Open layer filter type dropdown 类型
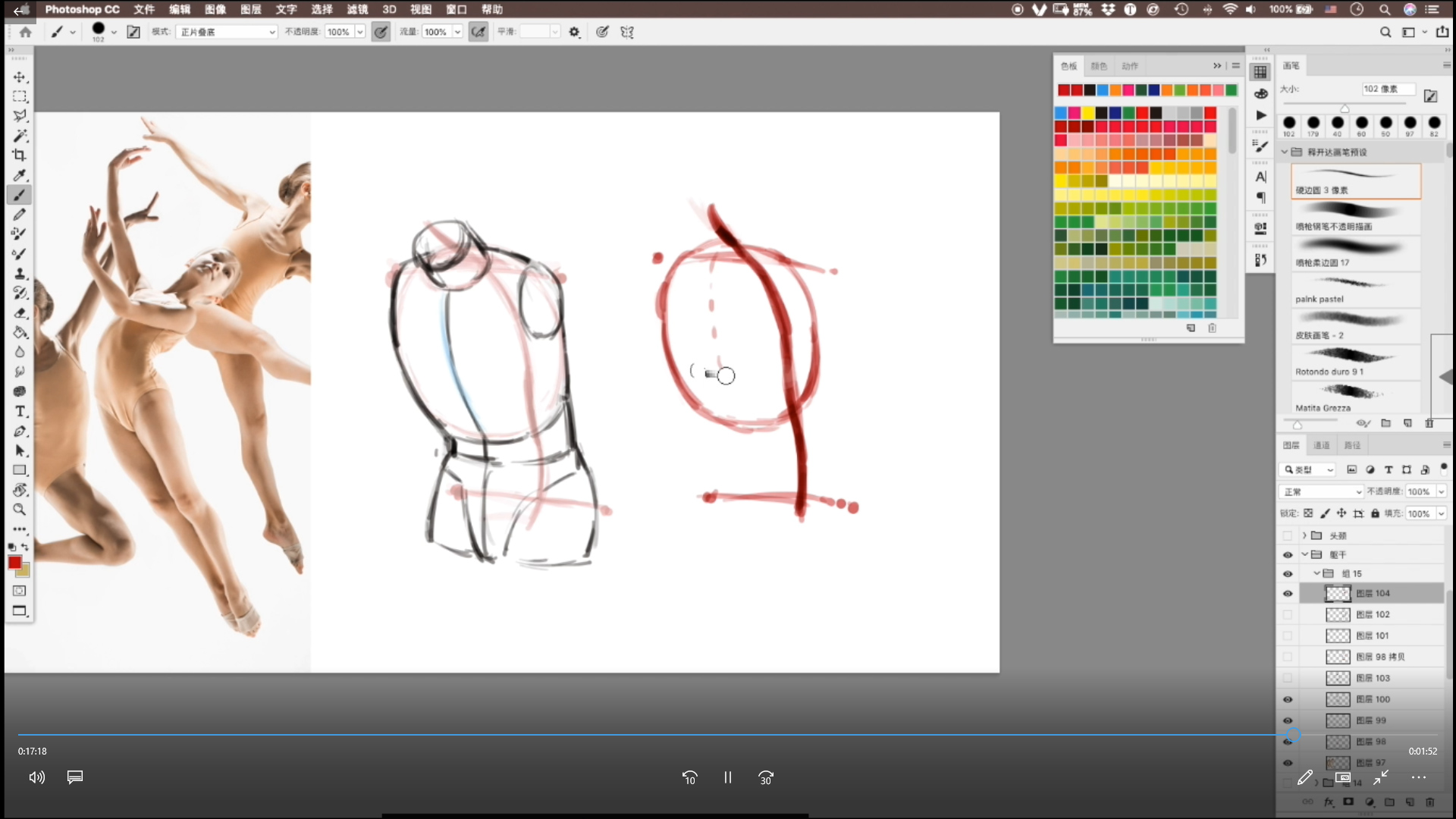Screen dimensions: 1456x819 click(1307, 470)
